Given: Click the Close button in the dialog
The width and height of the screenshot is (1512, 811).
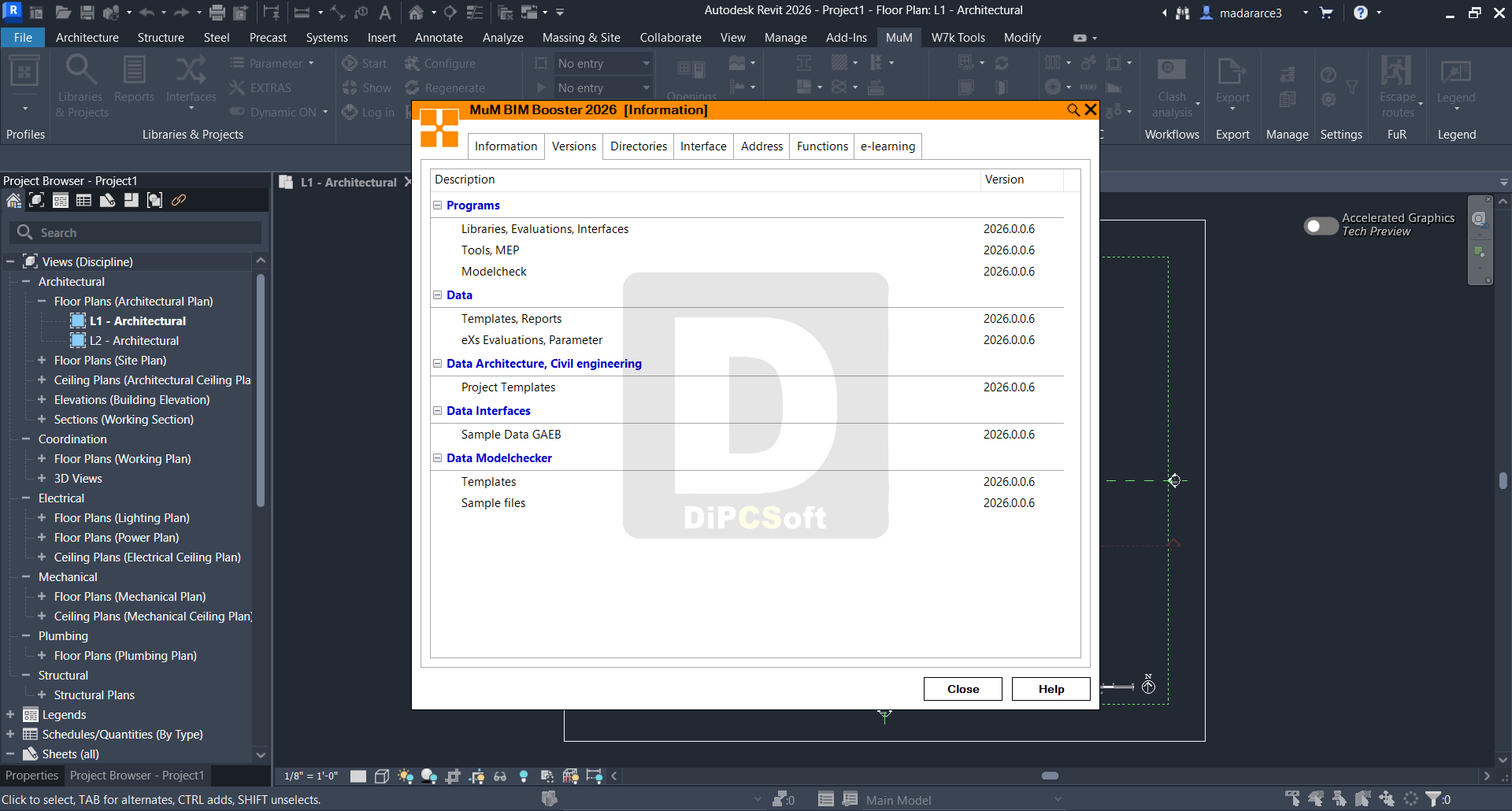Looking at the screenshot, I should click(x=963, y=689).
